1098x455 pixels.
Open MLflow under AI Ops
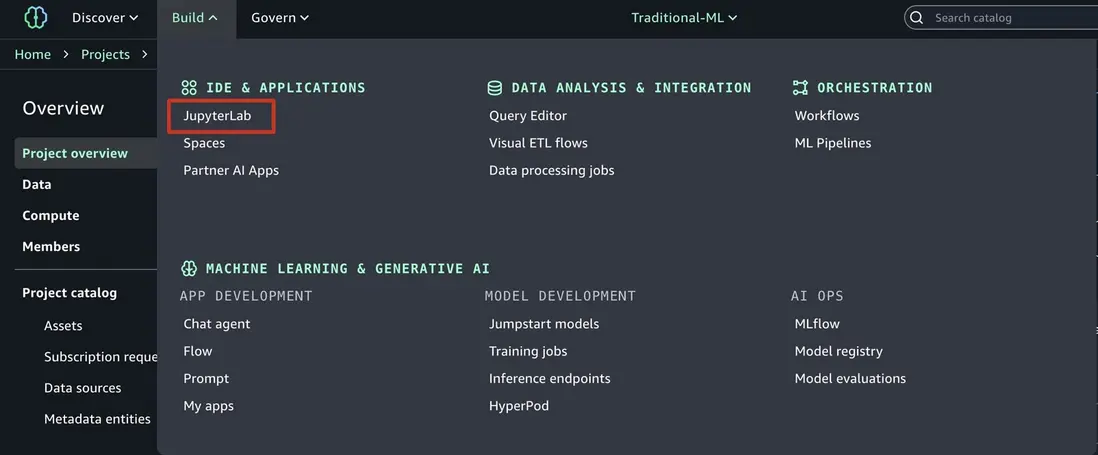tap(816, 324)
